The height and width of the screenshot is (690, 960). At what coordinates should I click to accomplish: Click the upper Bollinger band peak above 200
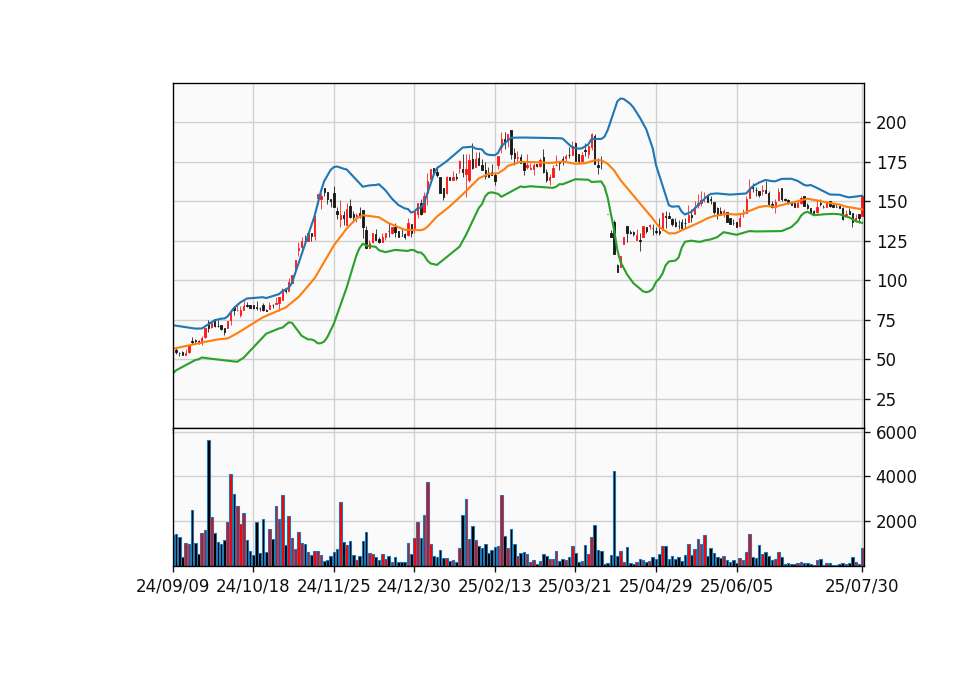(621, 99)
